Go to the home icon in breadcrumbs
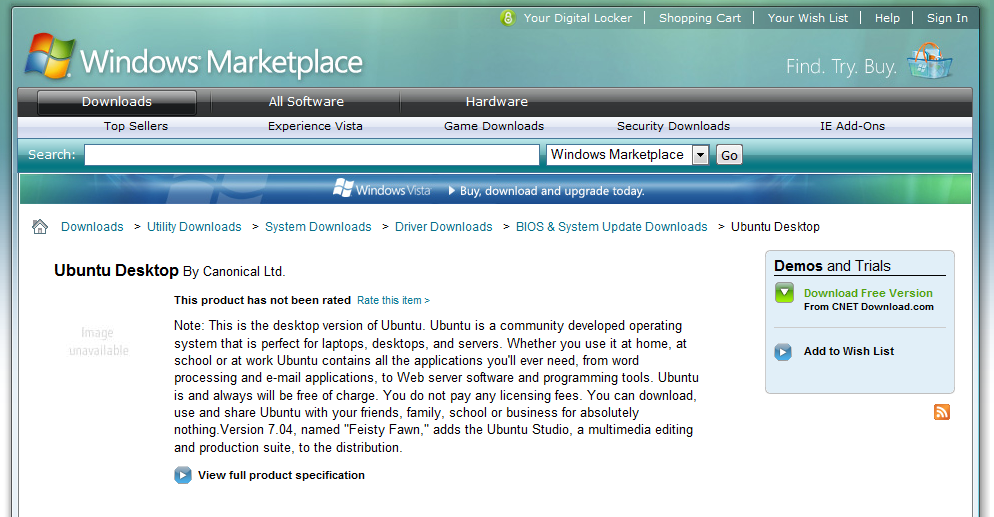 (40, 226)
